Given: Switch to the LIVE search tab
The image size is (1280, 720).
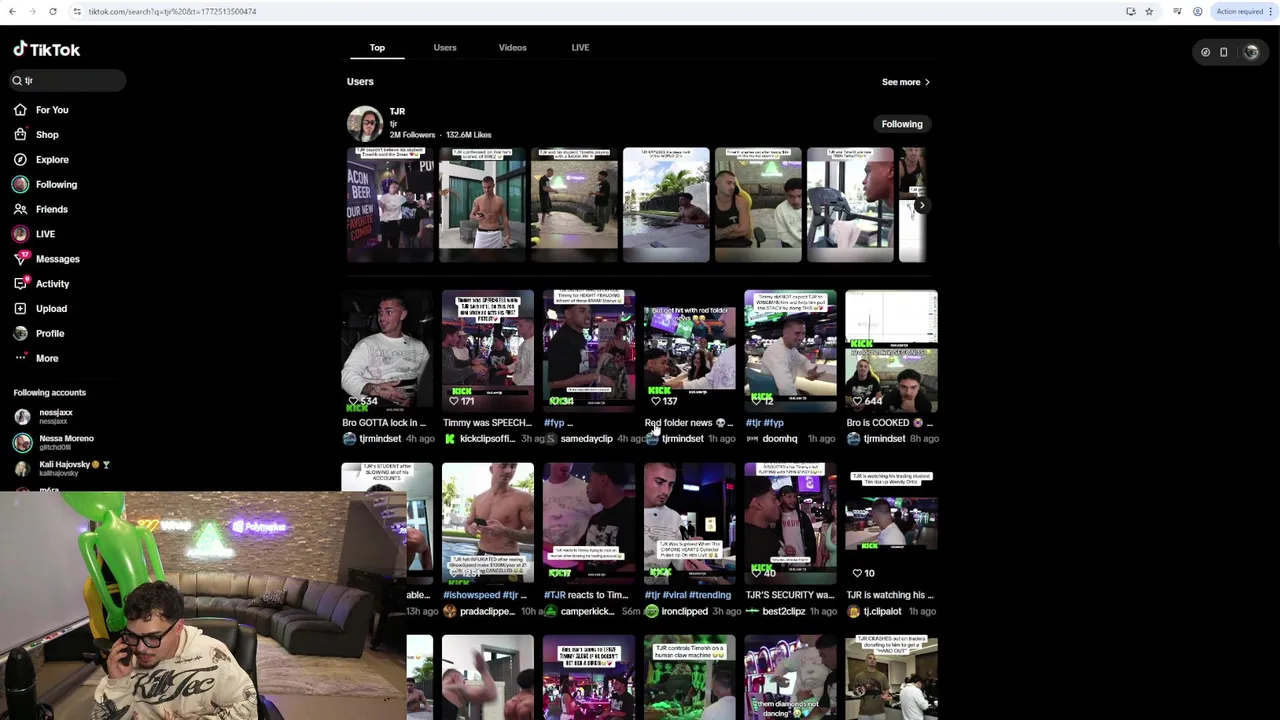Looking at the screenshot, I should pyautogui.click(x=580, y=47).
